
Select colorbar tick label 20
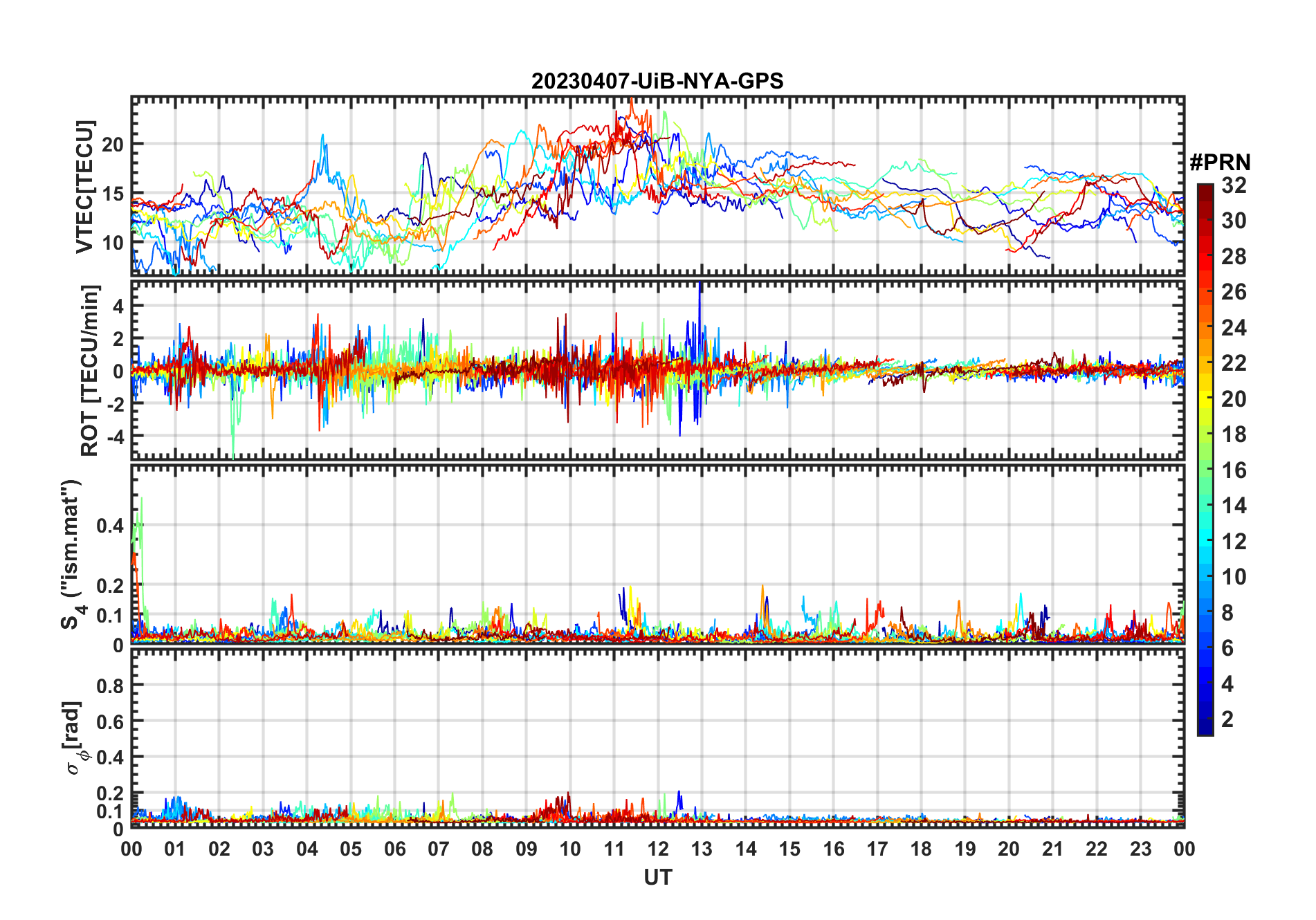click(x=1234, y=398)
